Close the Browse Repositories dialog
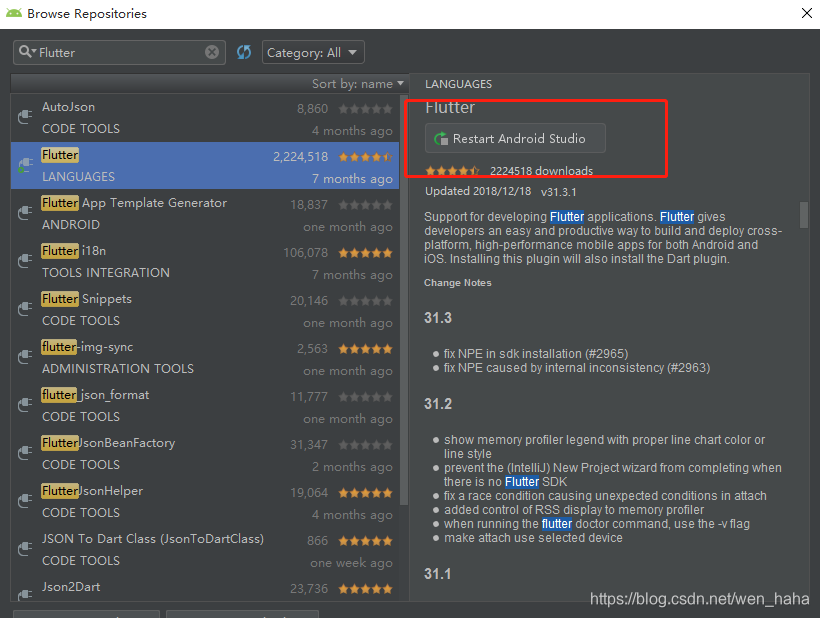820x618 pixels. [806, 13]
